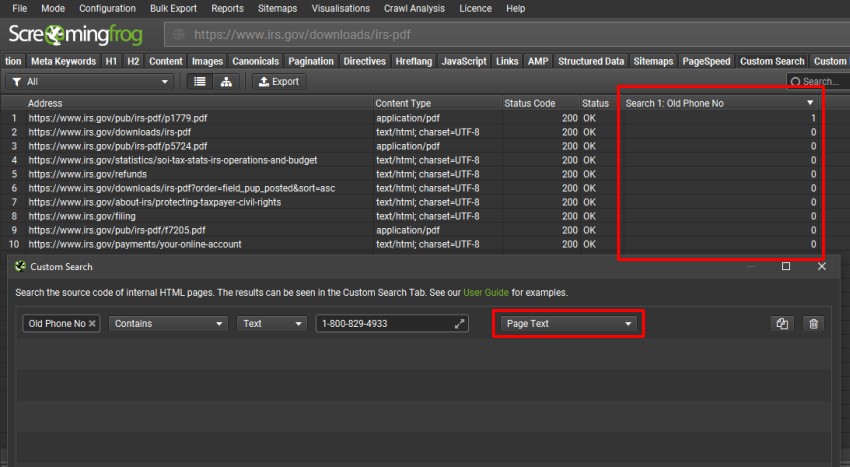Click the magnifier icon in Search box
This screenshot has width=850, height=467.
tap(795, 82)
